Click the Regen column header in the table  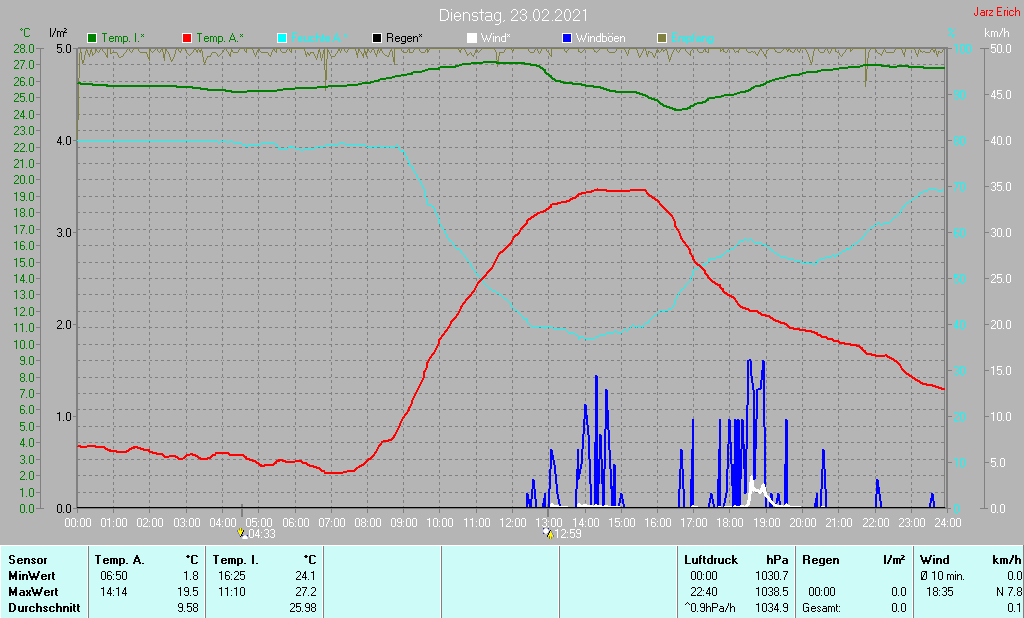(819, 560)
